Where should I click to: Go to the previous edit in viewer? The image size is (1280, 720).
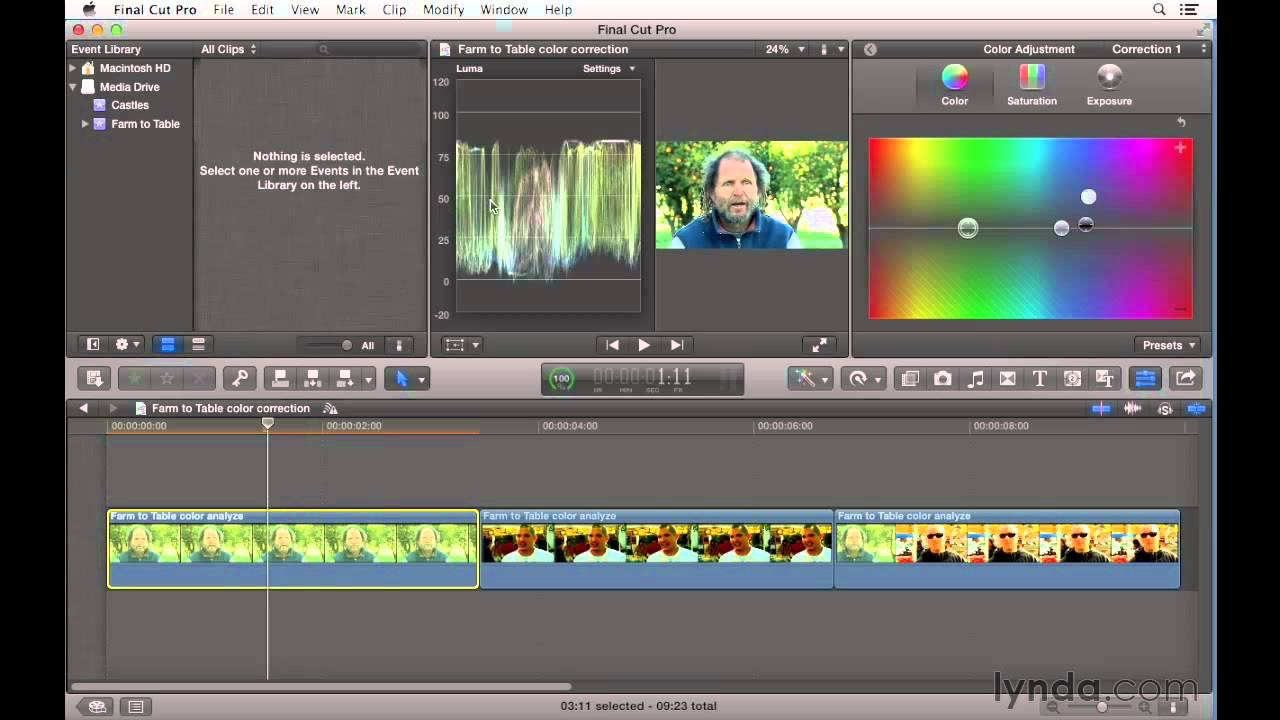coord(613,345)
